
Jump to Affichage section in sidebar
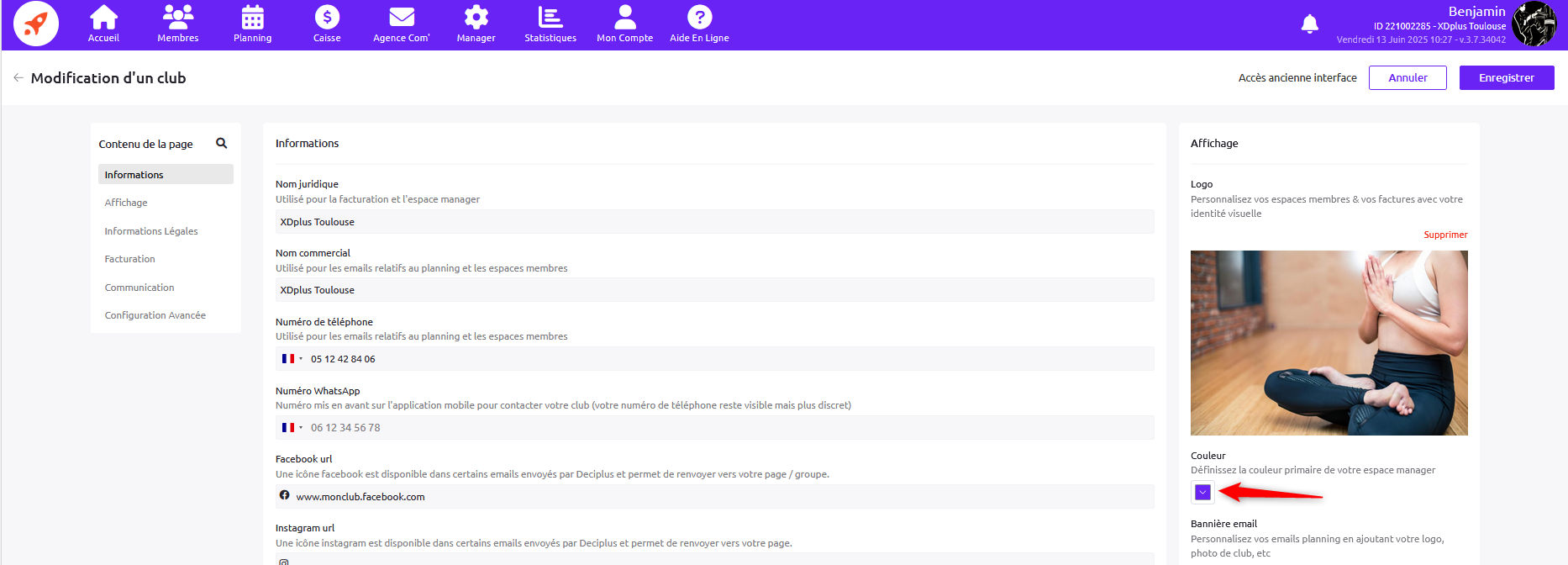click(126, 203)
